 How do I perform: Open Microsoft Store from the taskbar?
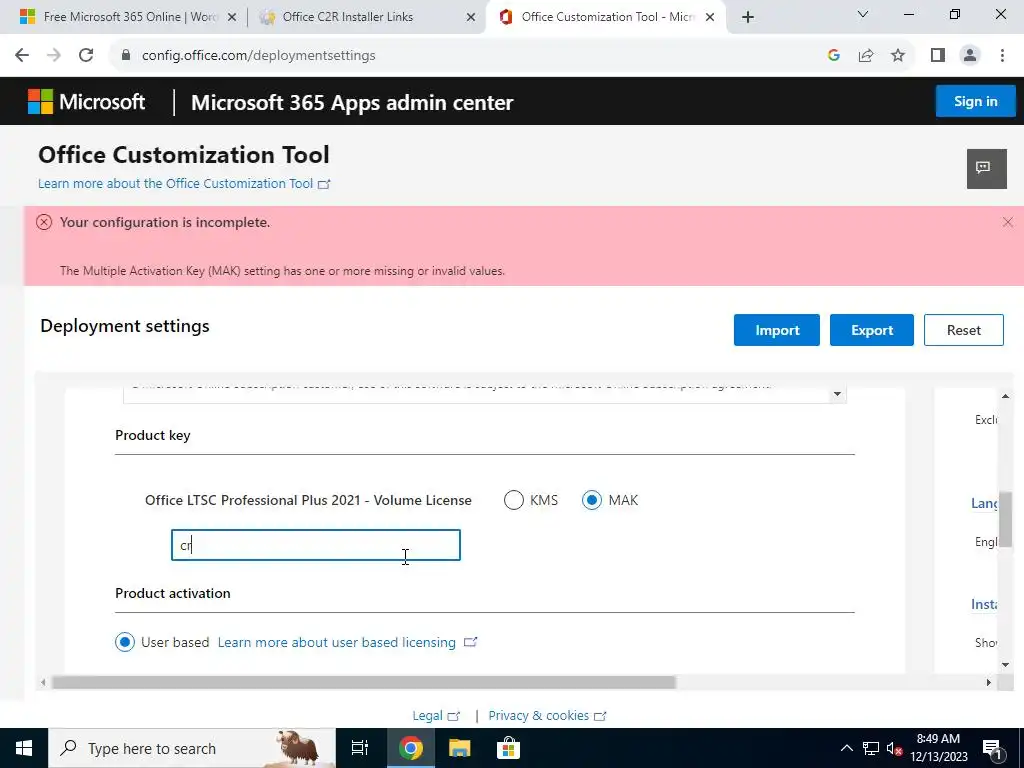click(x=508, y=748)
